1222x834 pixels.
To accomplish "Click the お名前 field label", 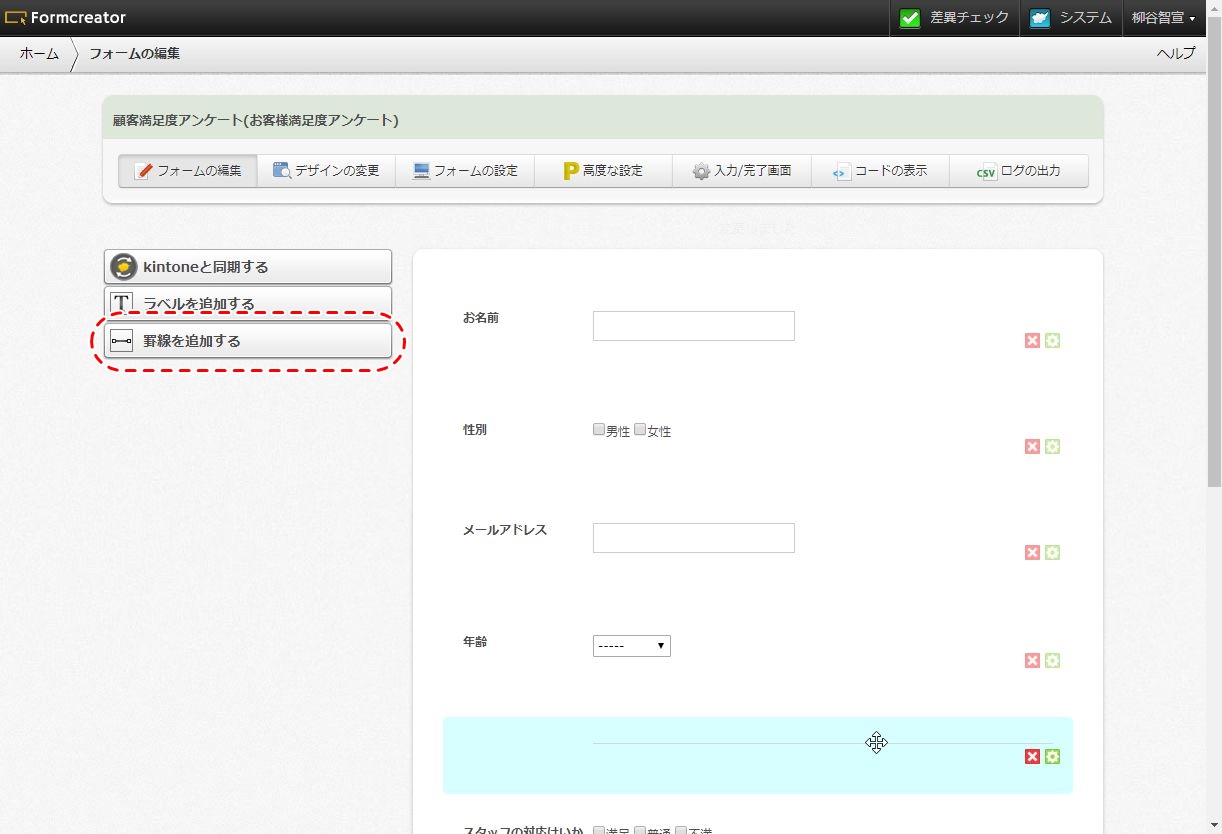I will coord(480,318).
